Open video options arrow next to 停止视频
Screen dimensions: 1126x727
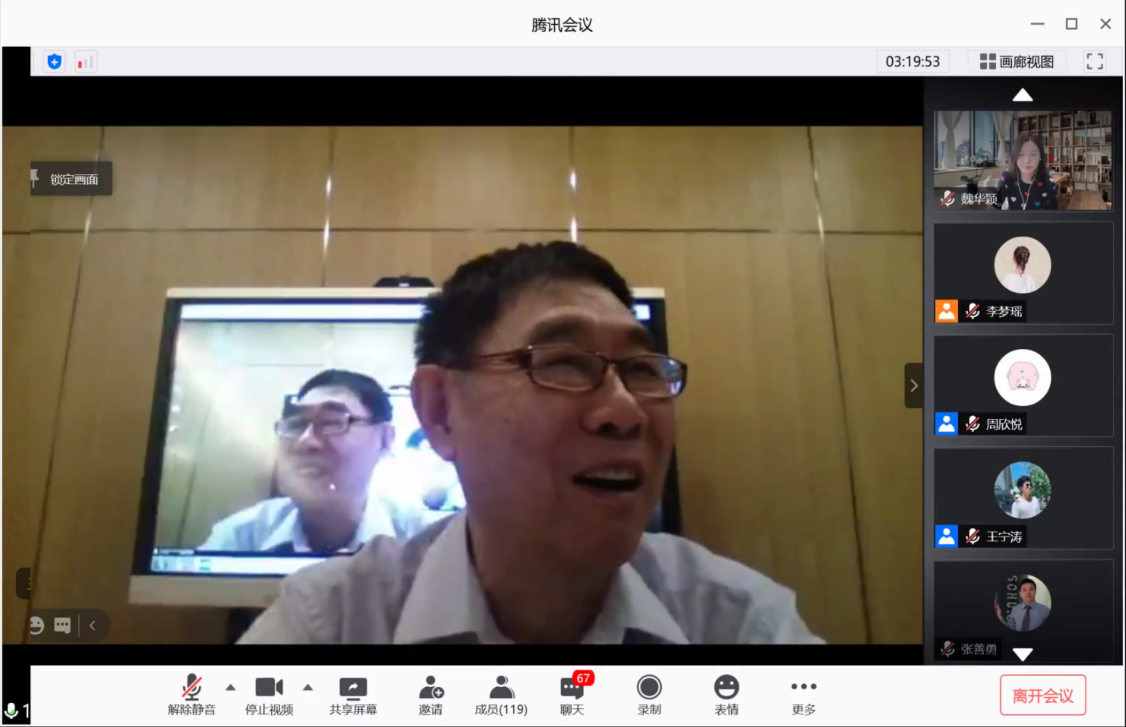click(308, 687)
